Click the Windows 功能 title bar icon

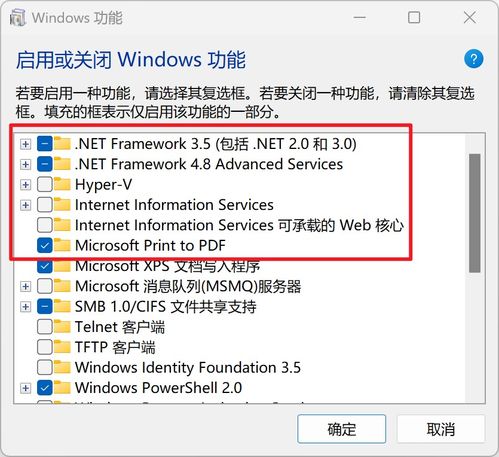point(17,17)
